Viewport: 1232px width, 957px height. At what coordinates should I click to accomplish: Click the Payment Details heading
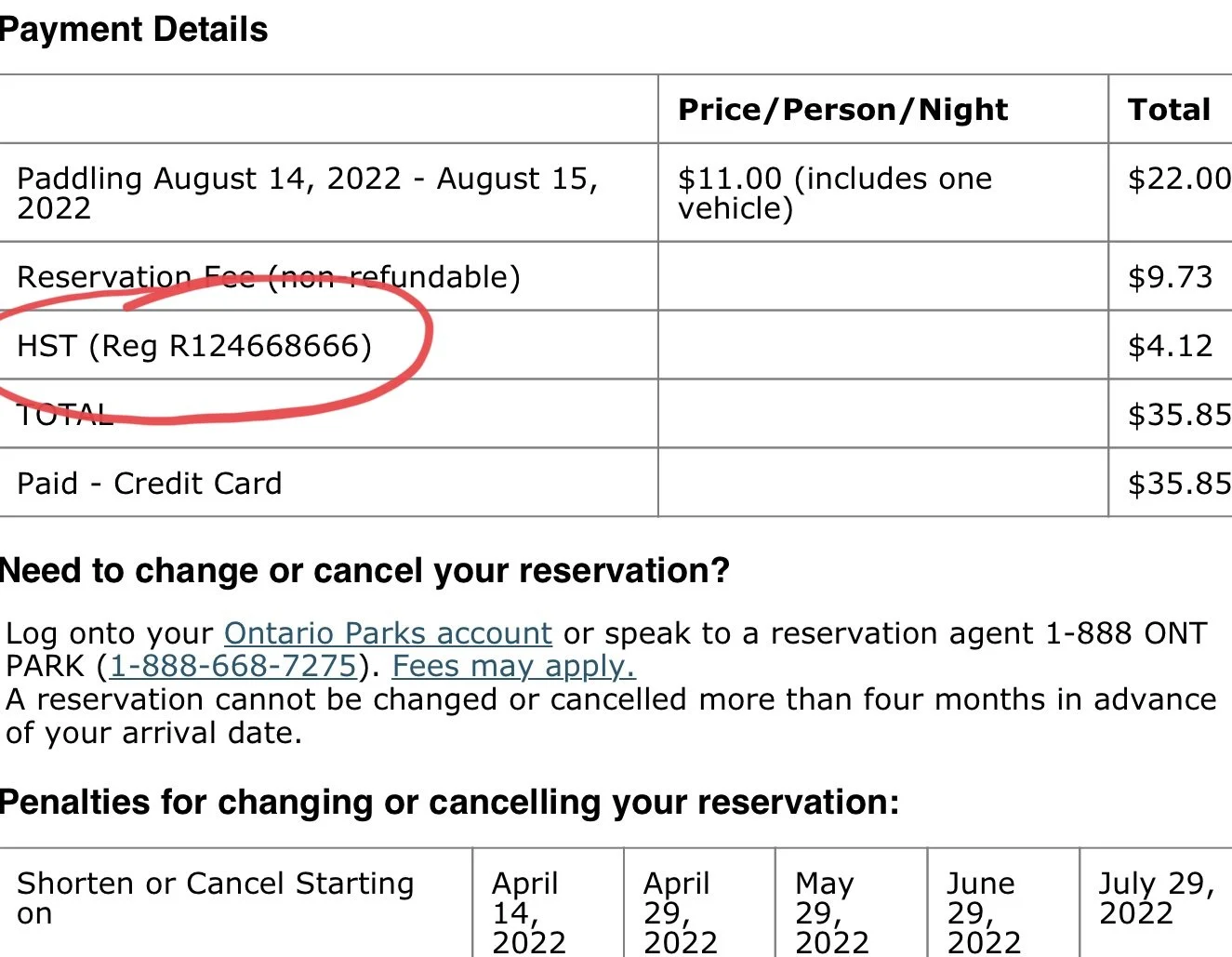pos(134,30)
